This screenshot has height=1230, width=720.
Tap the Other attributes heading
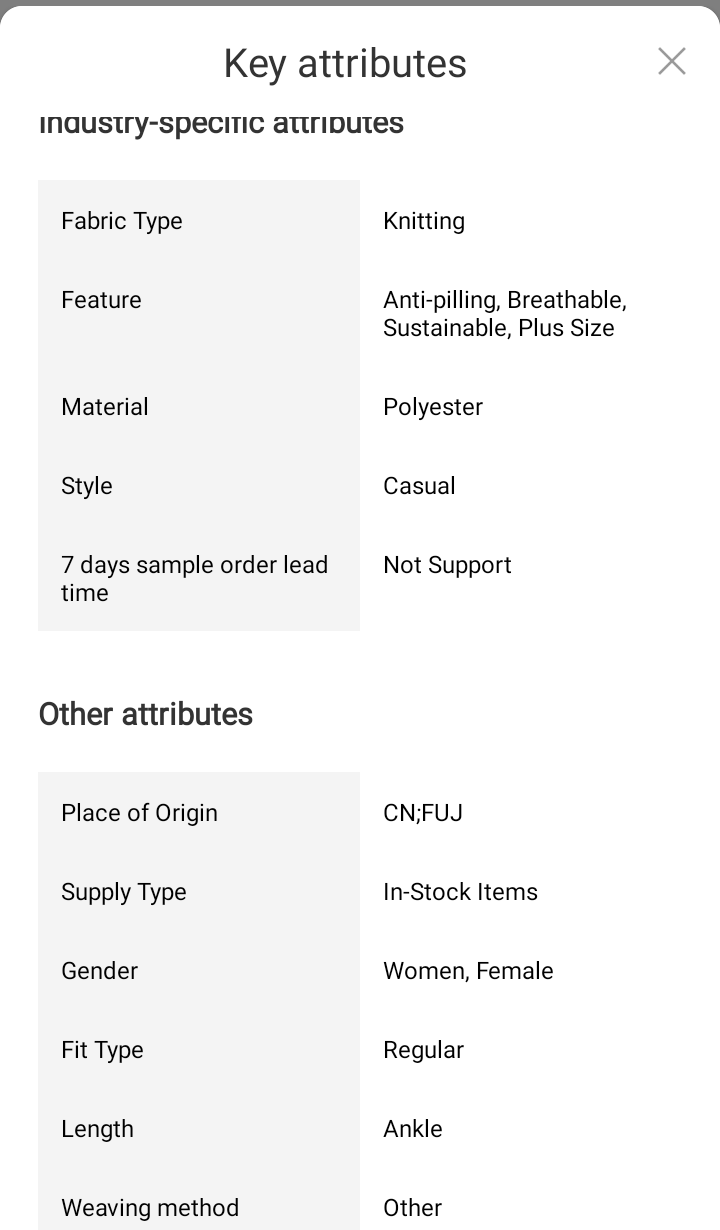[x=146, y=715]
